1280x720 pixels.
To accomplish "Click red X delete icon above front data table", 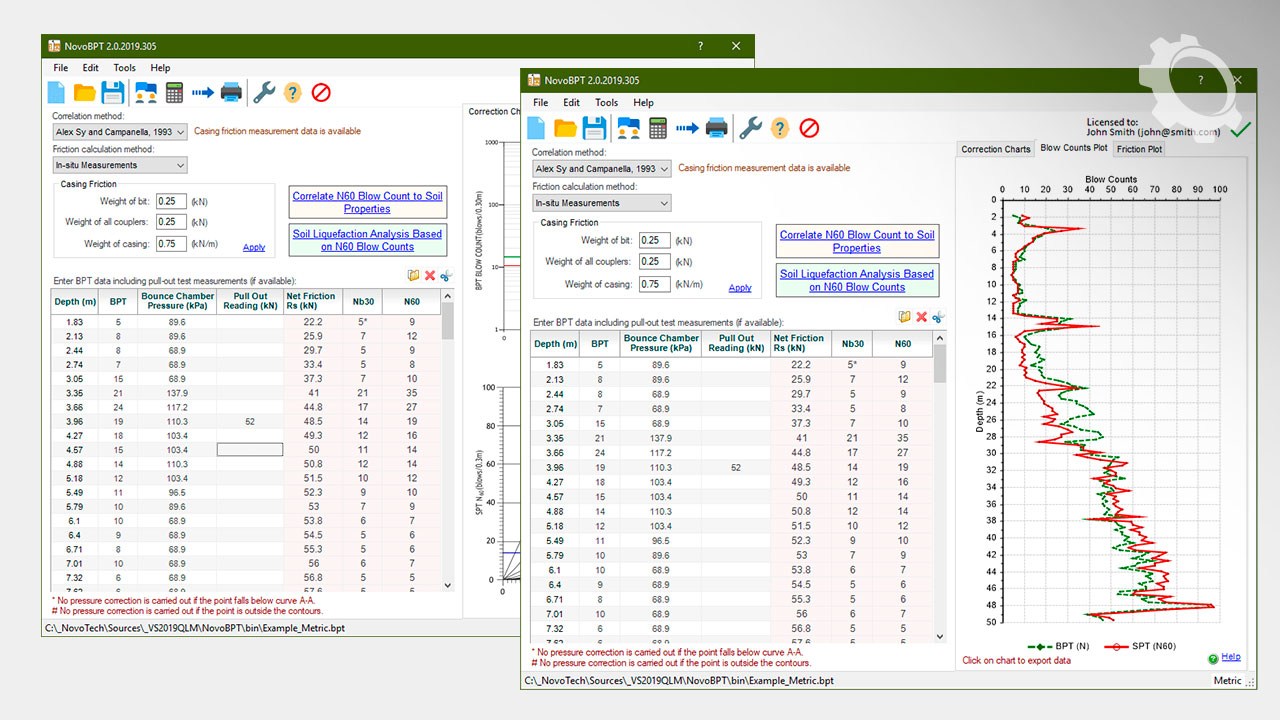I will [921, 317].
